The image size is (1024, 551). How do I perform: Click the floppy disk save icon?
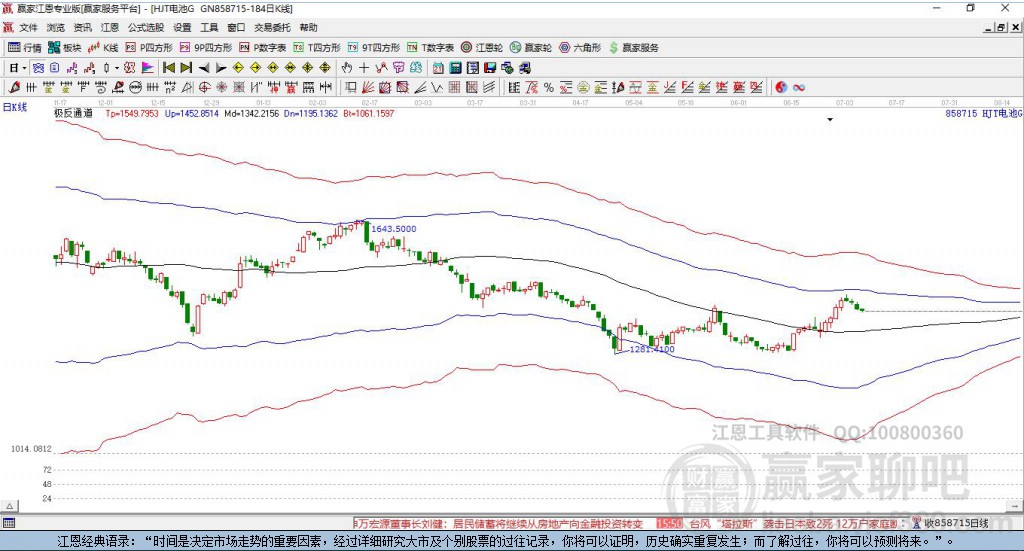(x=490, y=68)
